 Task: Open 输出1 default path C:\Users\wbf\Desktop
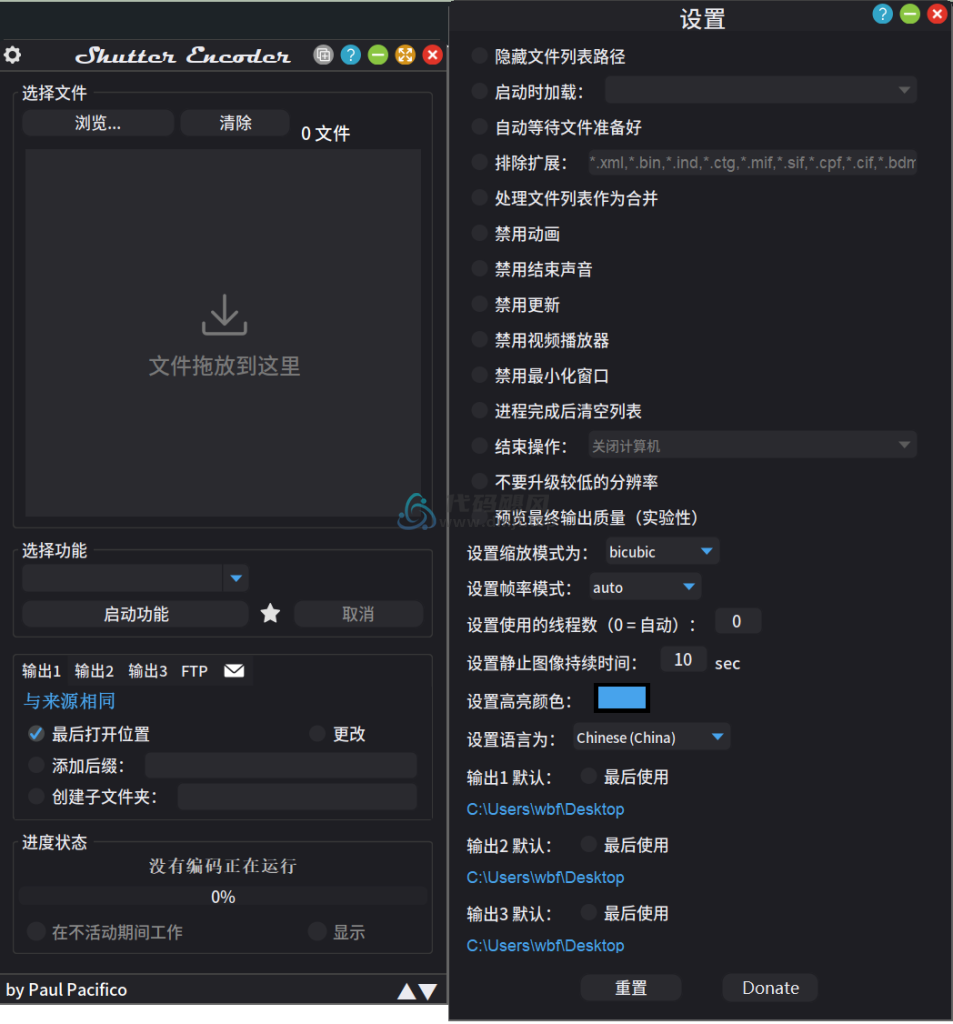click(545, 809)
